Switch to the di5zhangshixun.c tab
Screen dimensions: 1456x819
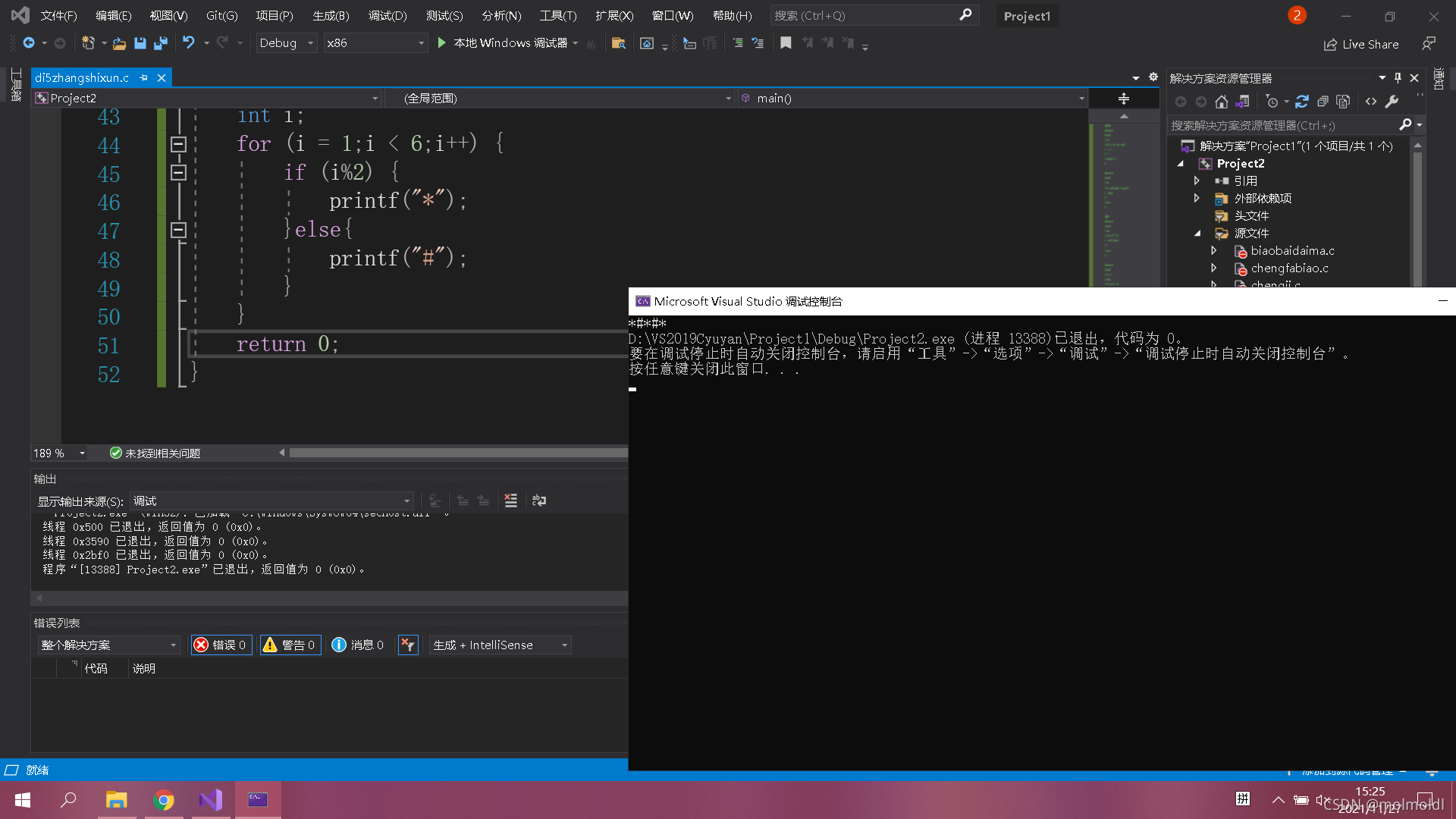pos(82,77)
